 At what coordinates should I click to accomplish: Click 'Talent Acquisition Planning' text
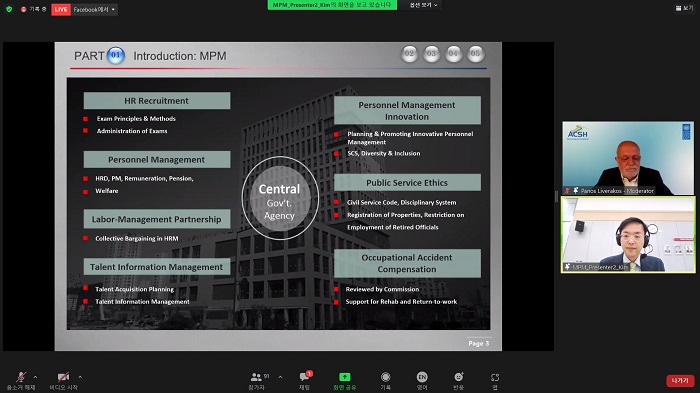(x=134, y=289)
